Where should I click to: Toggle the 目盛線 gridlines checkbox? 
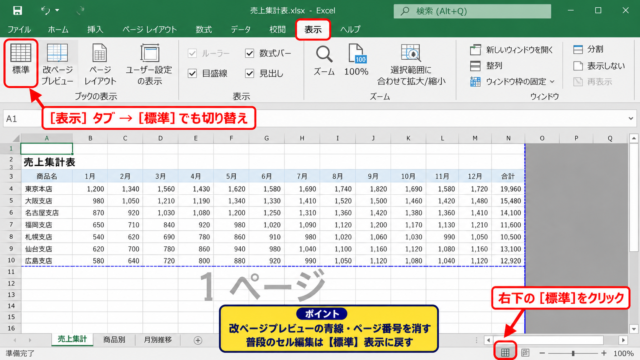(x=192, y=73)
